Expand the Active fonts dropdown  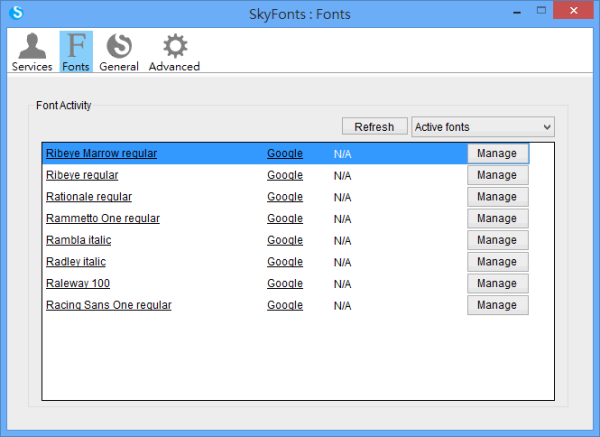[483, 127]
